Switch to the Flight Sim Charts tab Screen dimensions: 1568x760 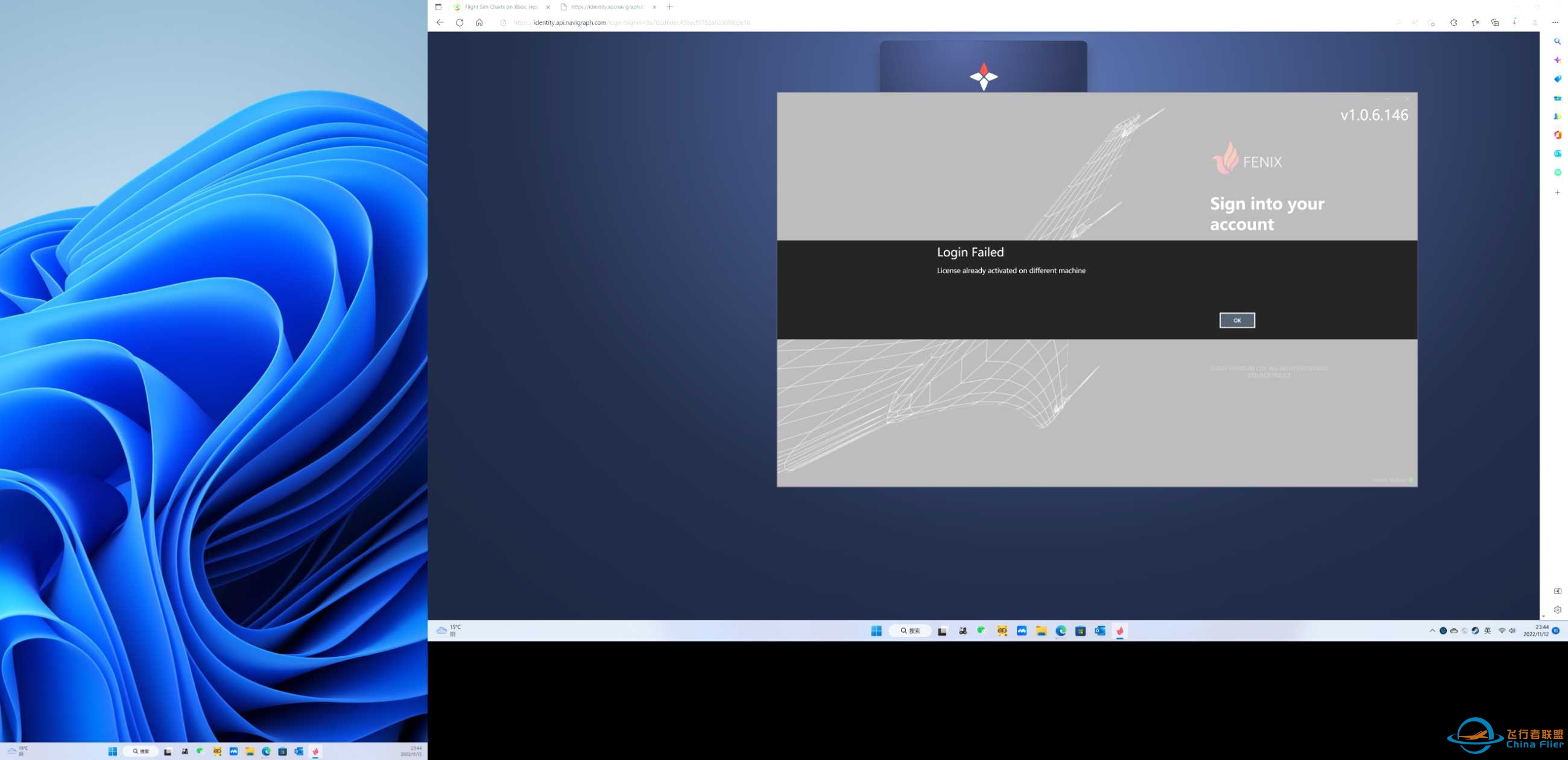point(501,7)
